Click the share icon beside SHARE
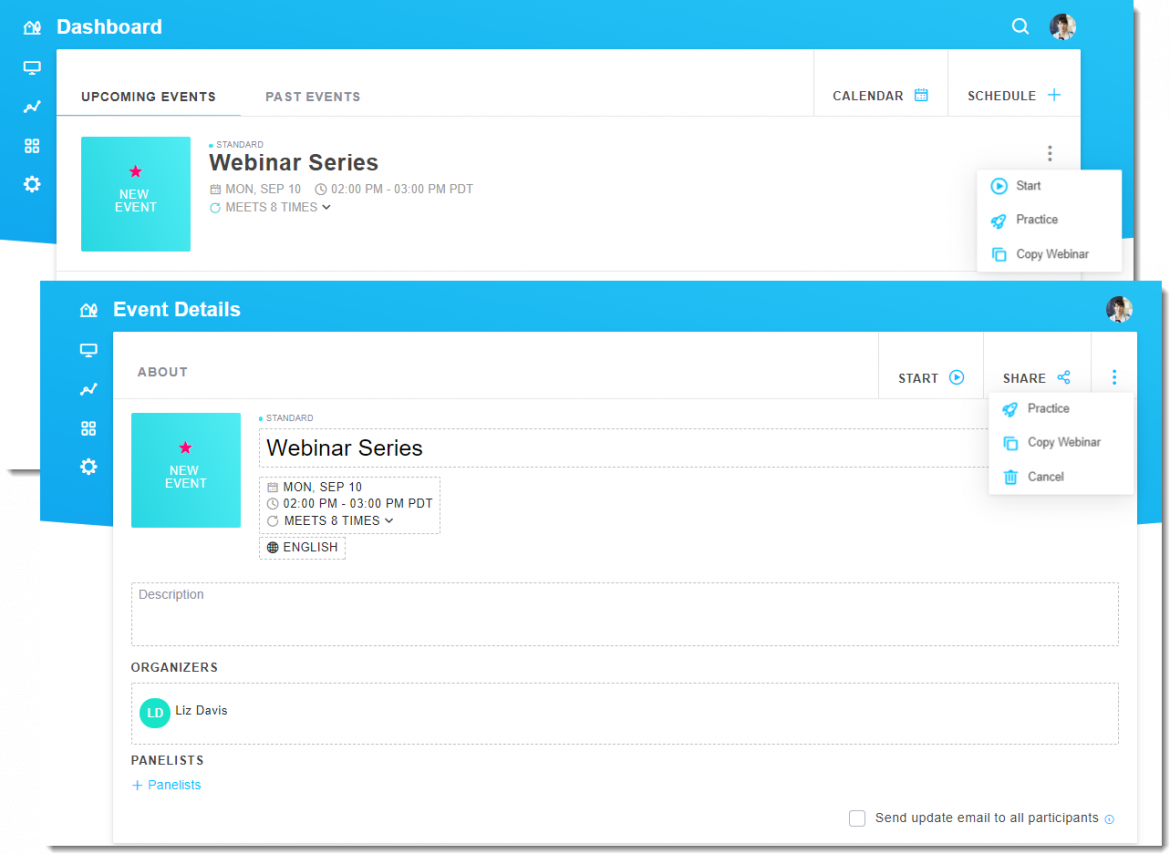1170x854 pixels. (1063, 377)
